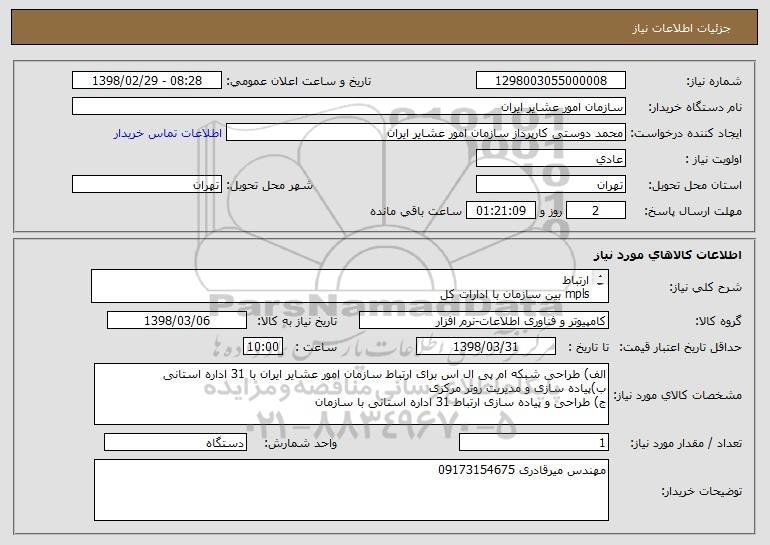Click the label شرح کلی نیاز

[705, 287]
